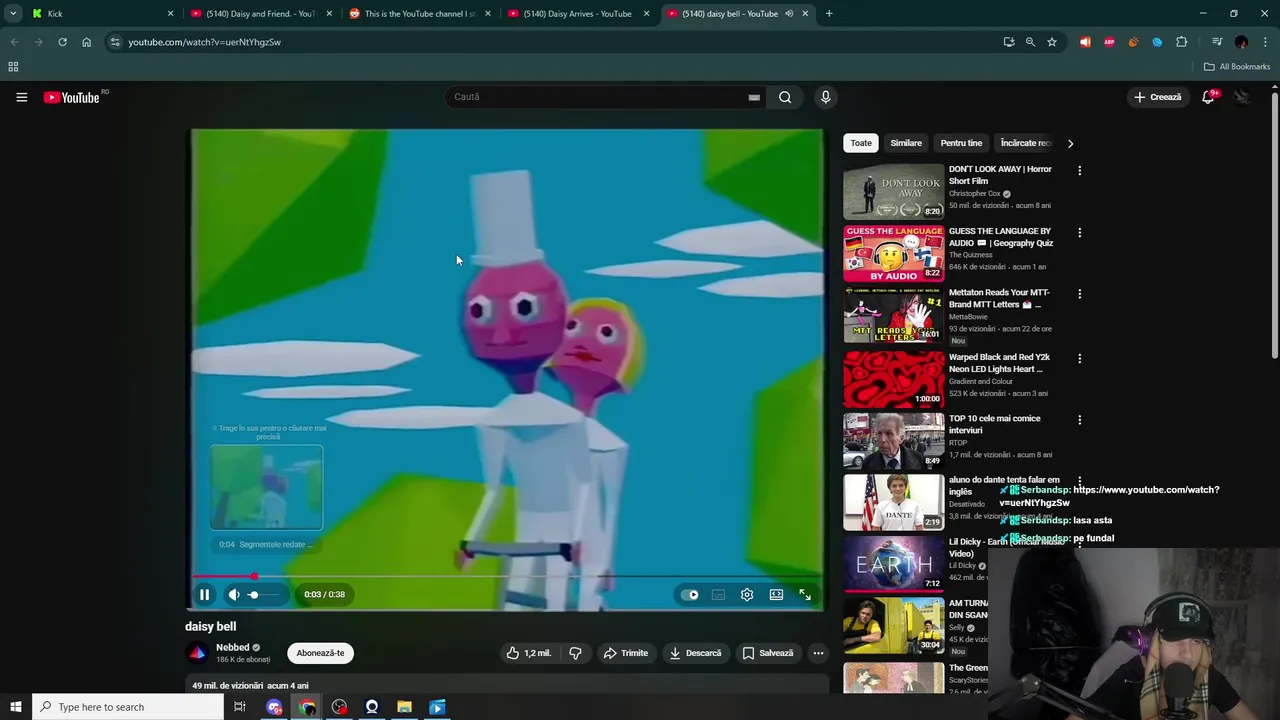1280x720 pixels.
Task: Go to the browser home page icon
Action: 86,42
